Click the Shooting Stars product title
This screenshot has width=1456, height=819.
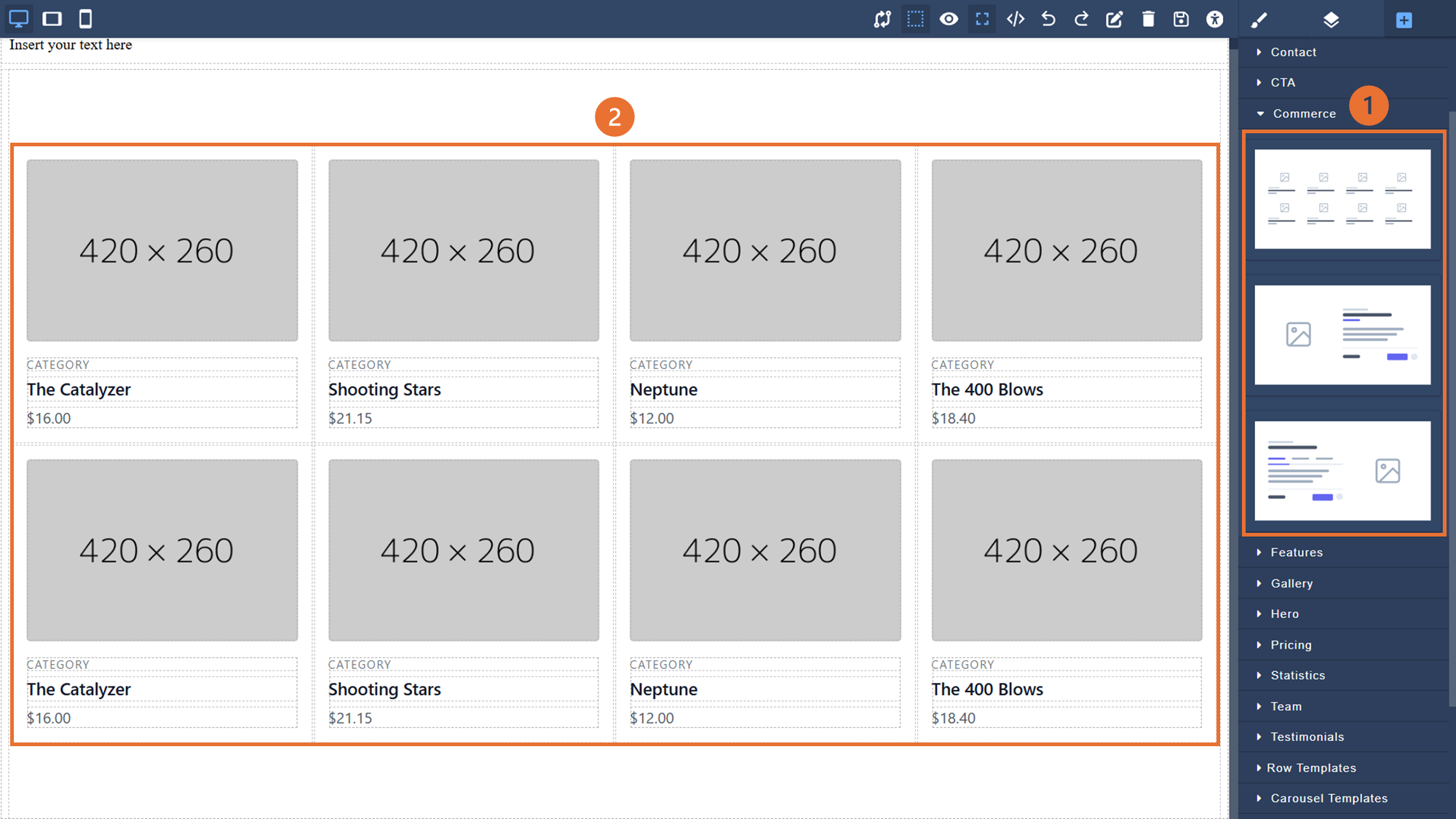tap(384, 389)
